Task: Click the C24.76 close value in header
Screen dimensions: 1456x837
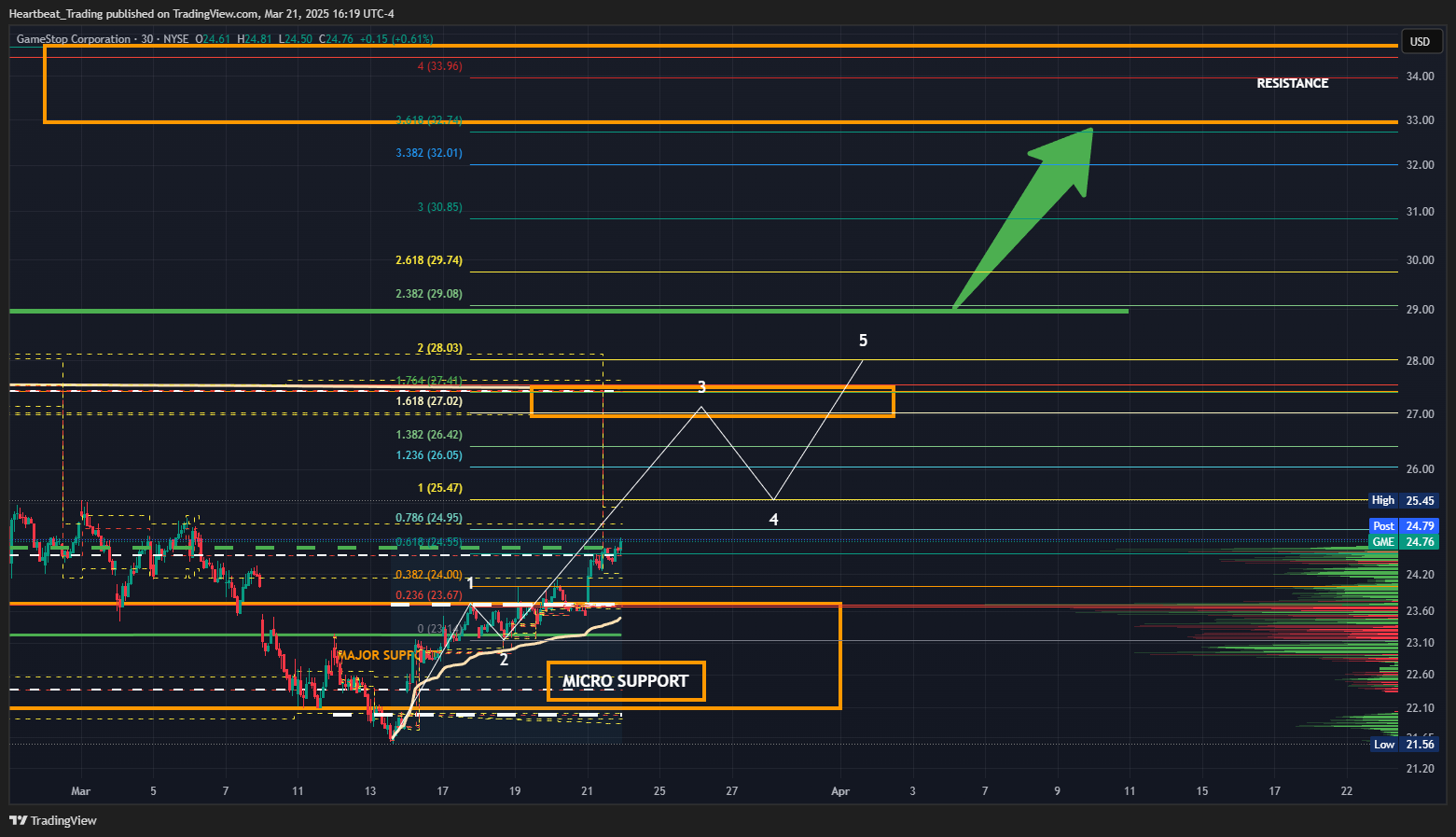Action: coord(336,39)
